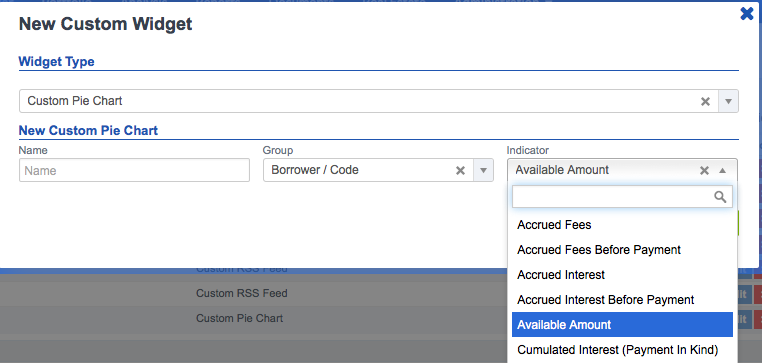The image size is (762, 363).
Task: Select highlighted Available Amount option
Action: point(622,325)
